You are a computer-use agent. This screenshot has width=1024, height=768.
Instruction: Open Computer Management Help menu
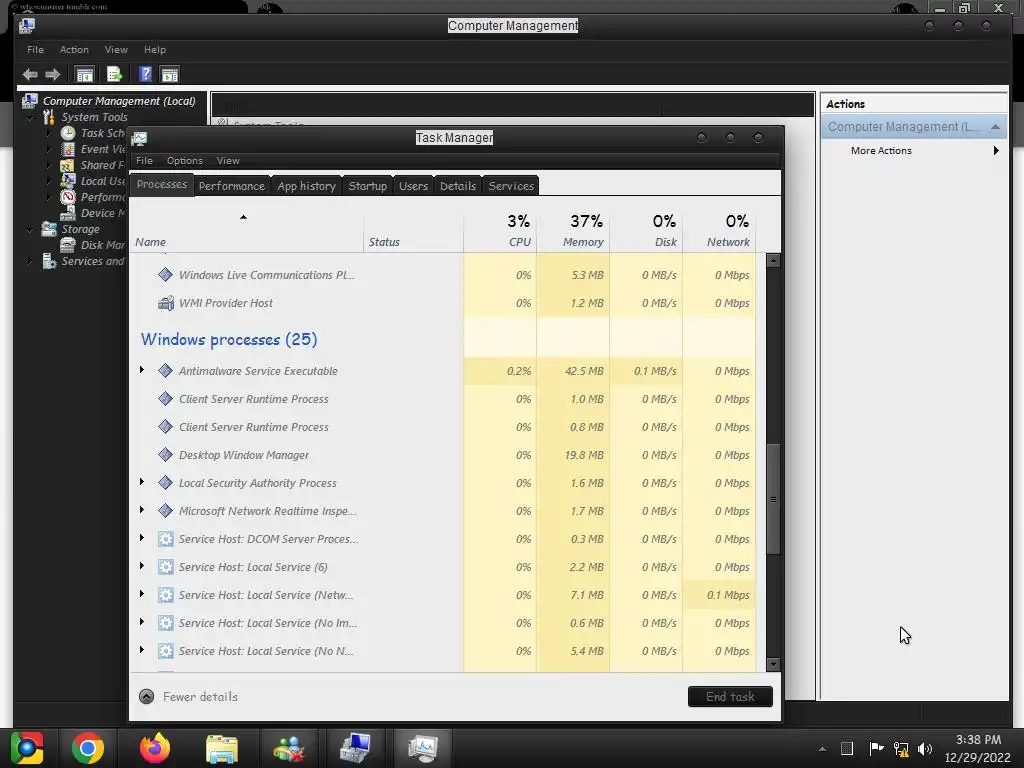(155, 50)
